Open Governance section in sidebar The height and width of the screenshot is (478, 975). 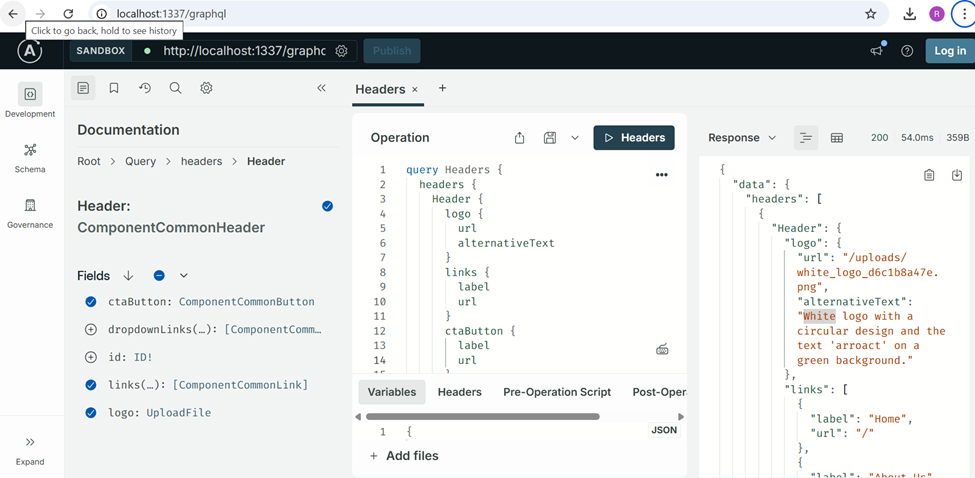[x=30, y=214]
